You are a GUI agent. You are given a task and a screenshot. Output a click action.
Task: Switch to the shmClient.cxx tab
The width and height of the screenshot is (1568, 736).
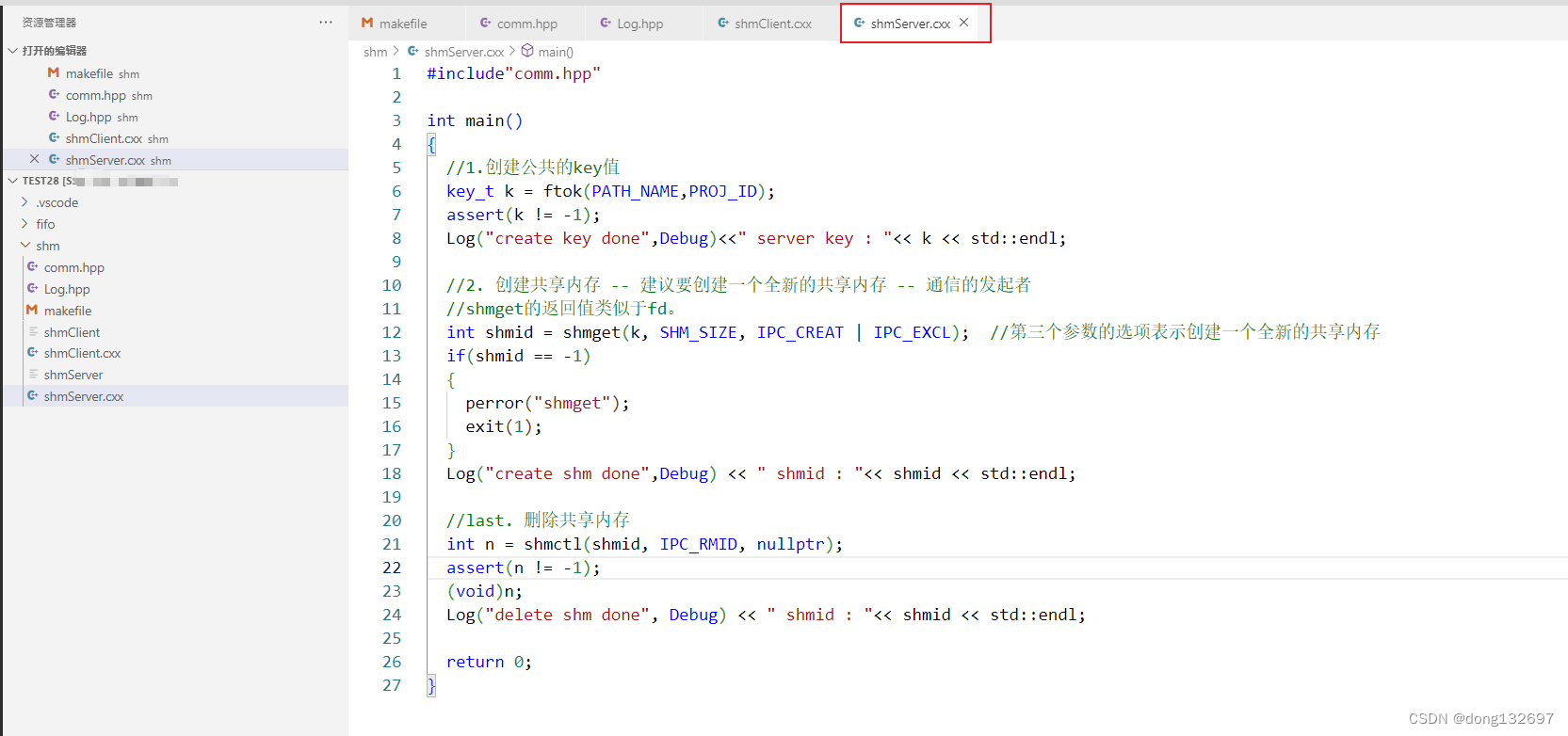(x=772, y=24)
